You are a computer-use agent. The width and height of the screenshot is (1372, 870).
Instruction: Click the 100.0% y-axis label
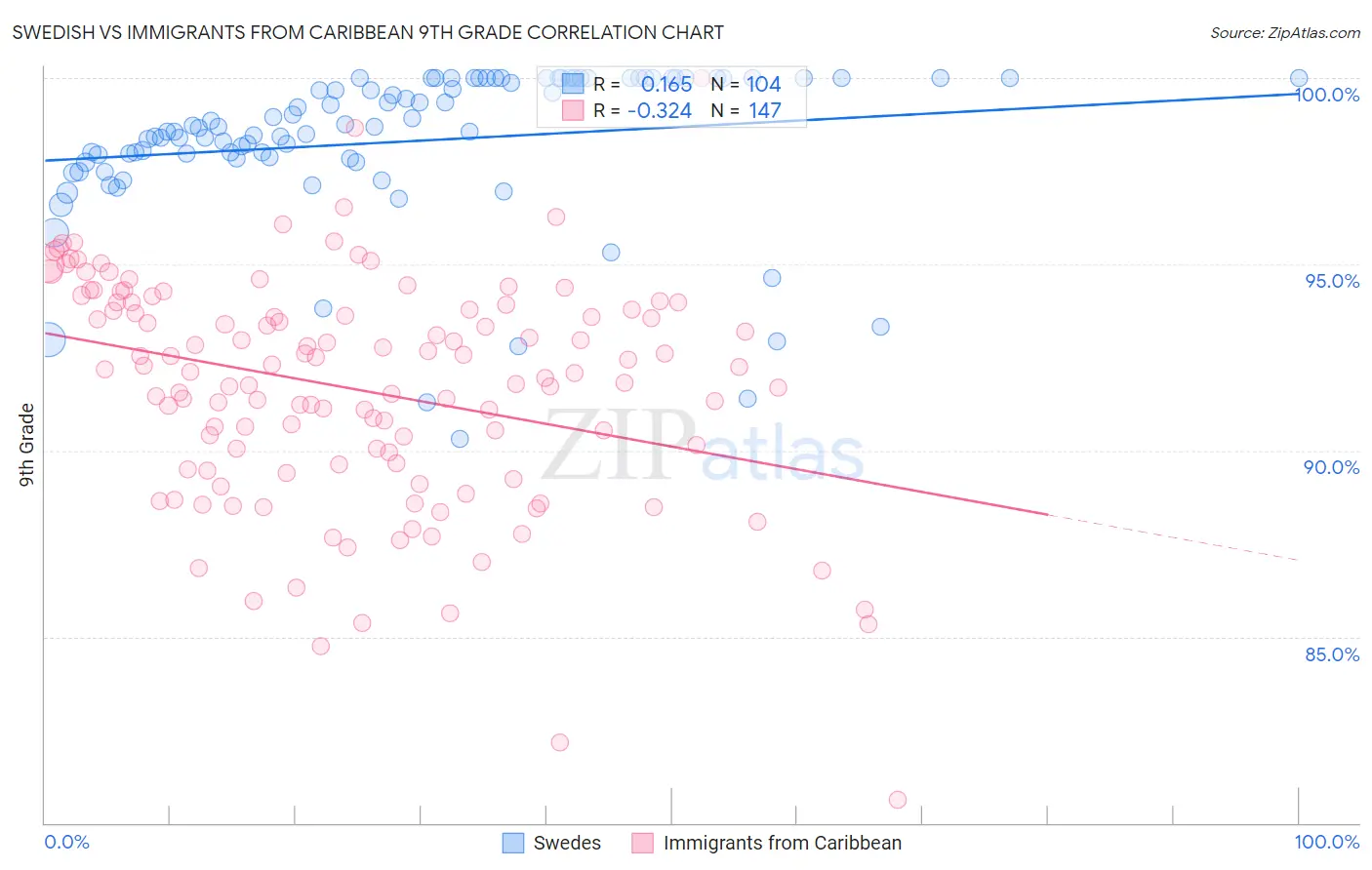[x=1327, y=95]
